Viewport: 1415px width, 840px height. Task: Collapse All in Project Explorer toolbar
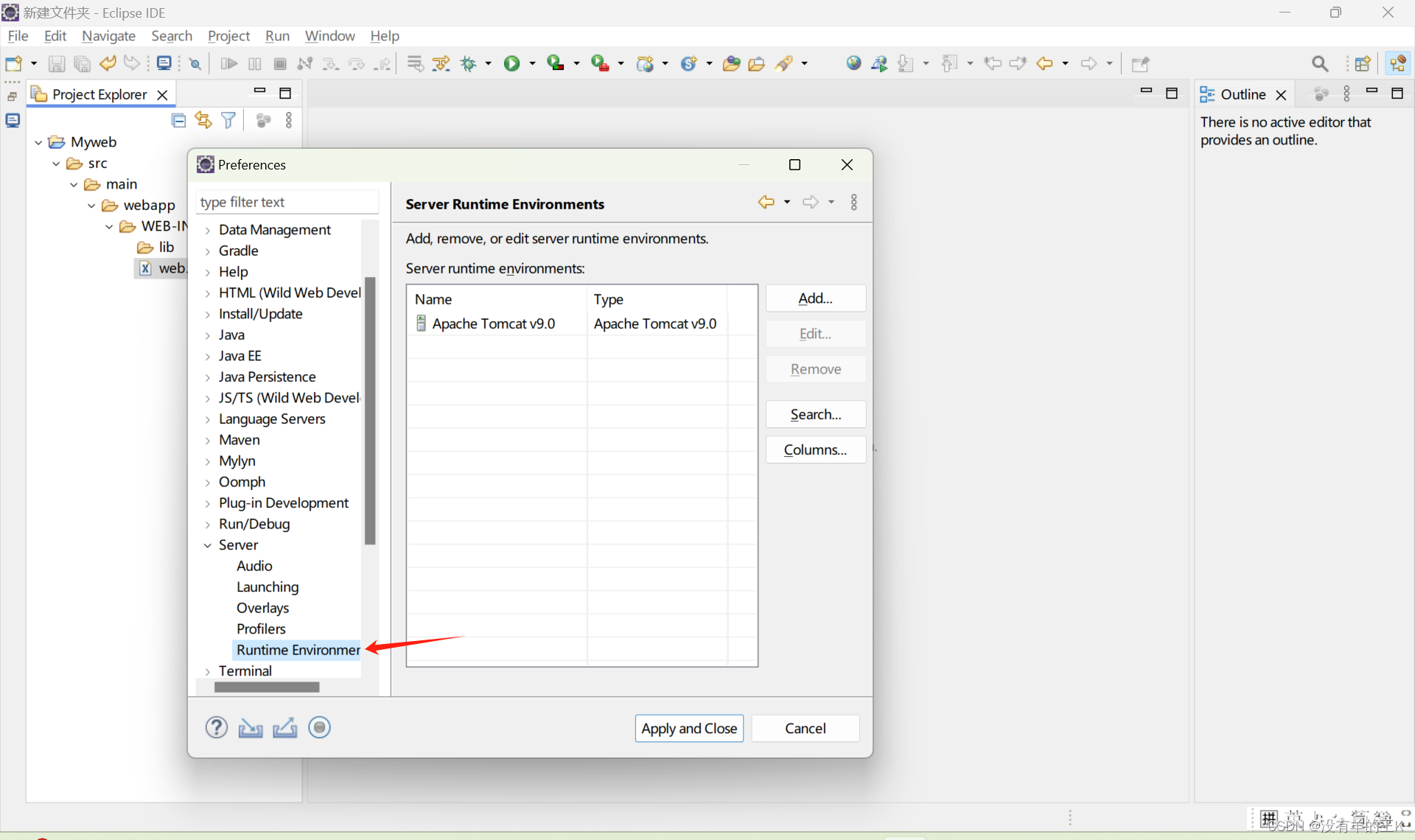(178, 120)
